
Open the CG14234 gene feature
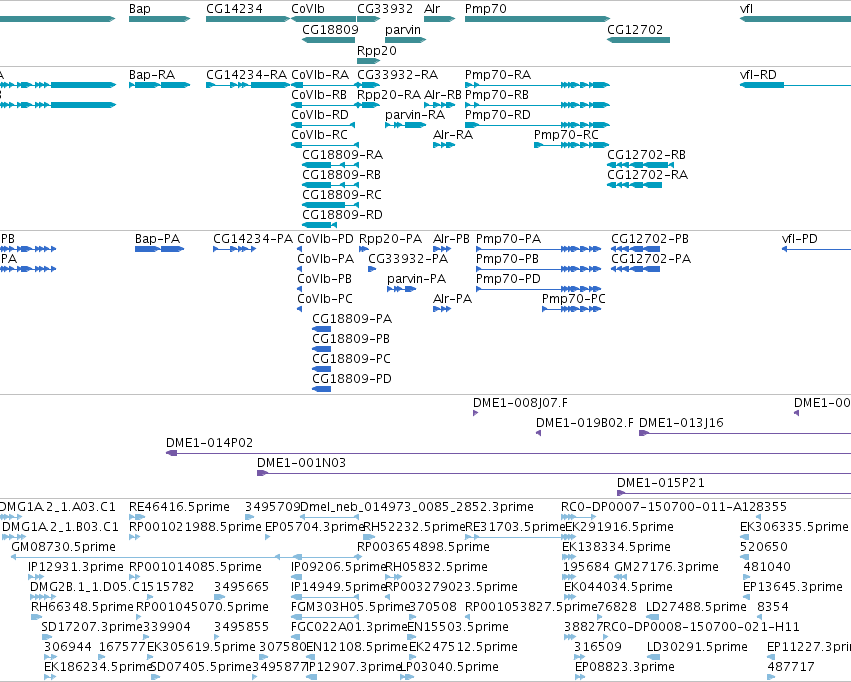coord(248,19)
